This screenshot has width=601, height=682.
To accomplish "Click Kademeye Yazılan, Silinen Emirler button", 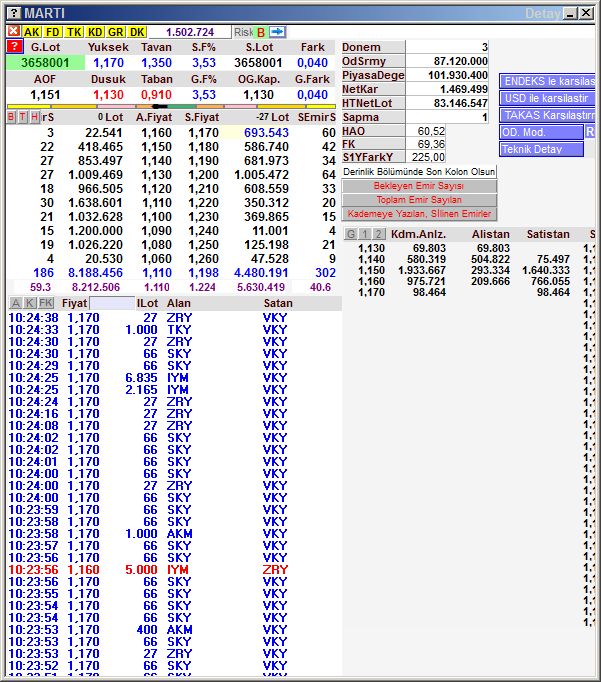I will (x=419, y=214).
